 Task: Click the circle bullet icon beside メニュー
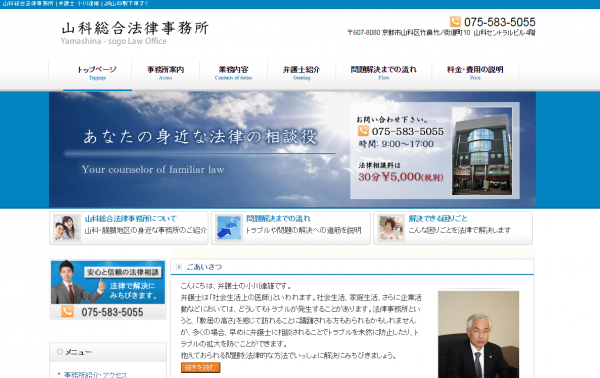60,351
